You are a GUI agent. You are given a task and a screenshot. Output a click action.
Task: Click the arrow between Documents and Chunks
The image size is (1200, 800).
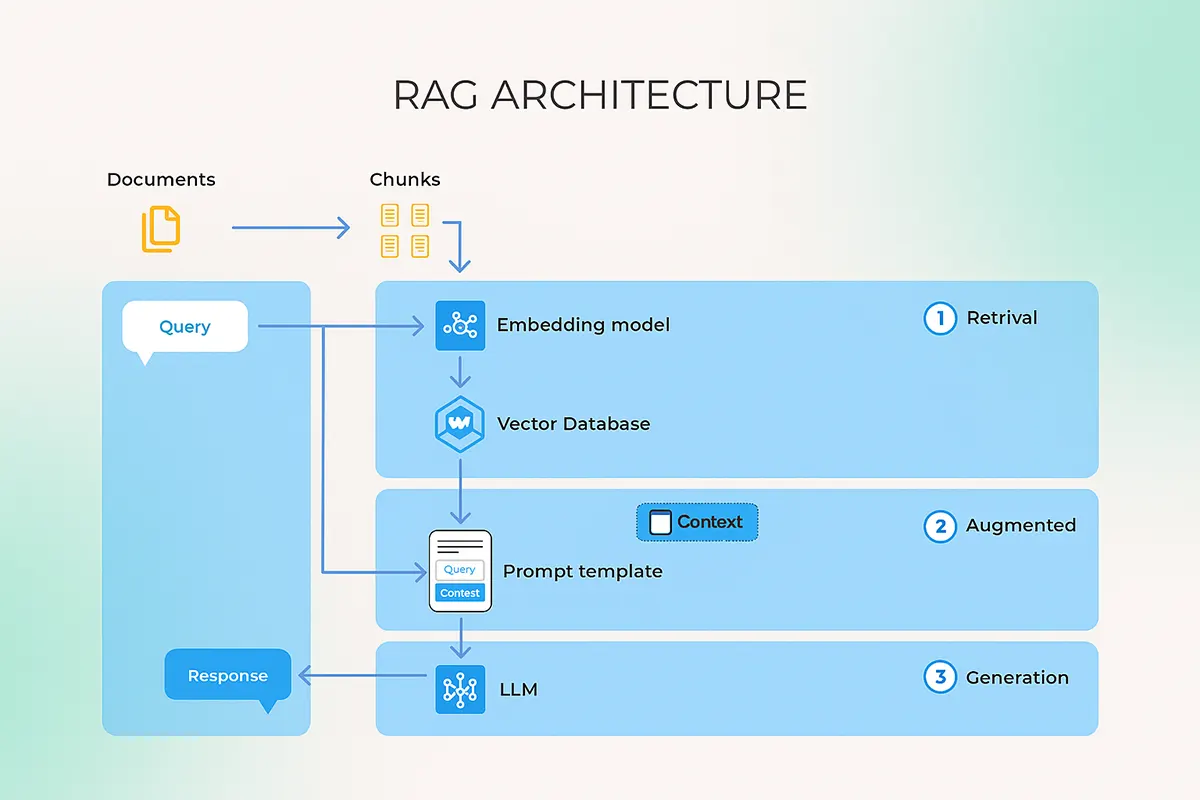click(x=290, y=228)
